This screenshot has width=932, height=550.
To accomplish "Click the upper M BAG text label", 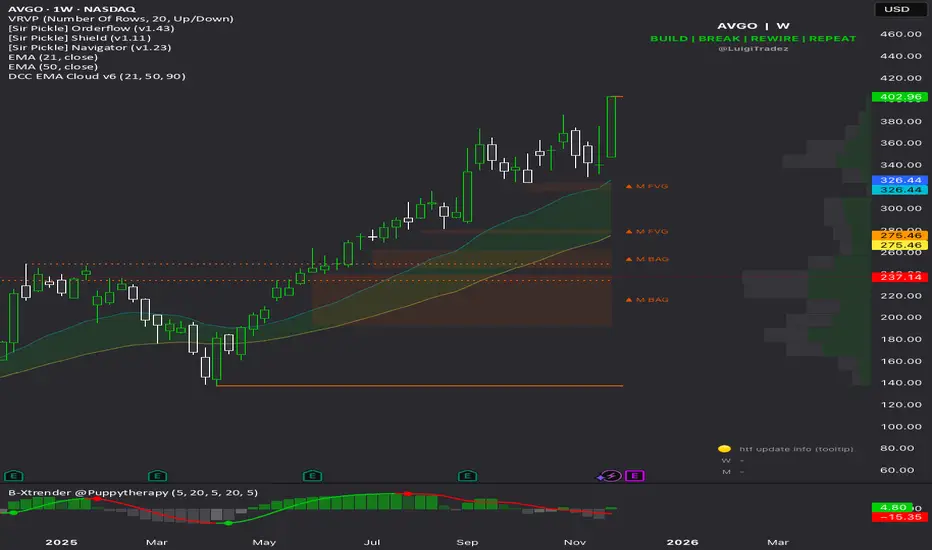I will [x=652, y=259].
